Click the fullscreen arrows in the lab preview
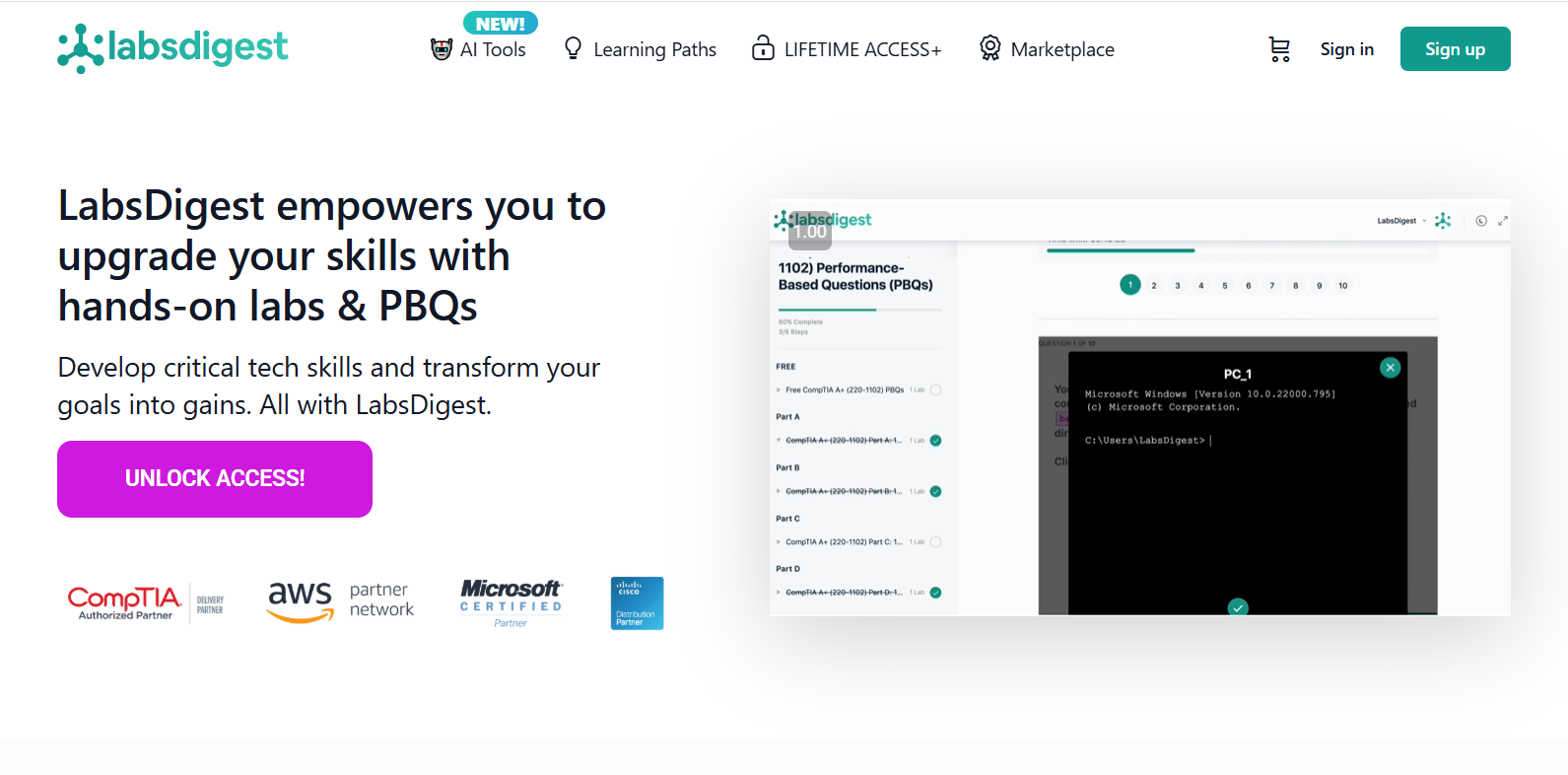 (x=1502, y=221)
